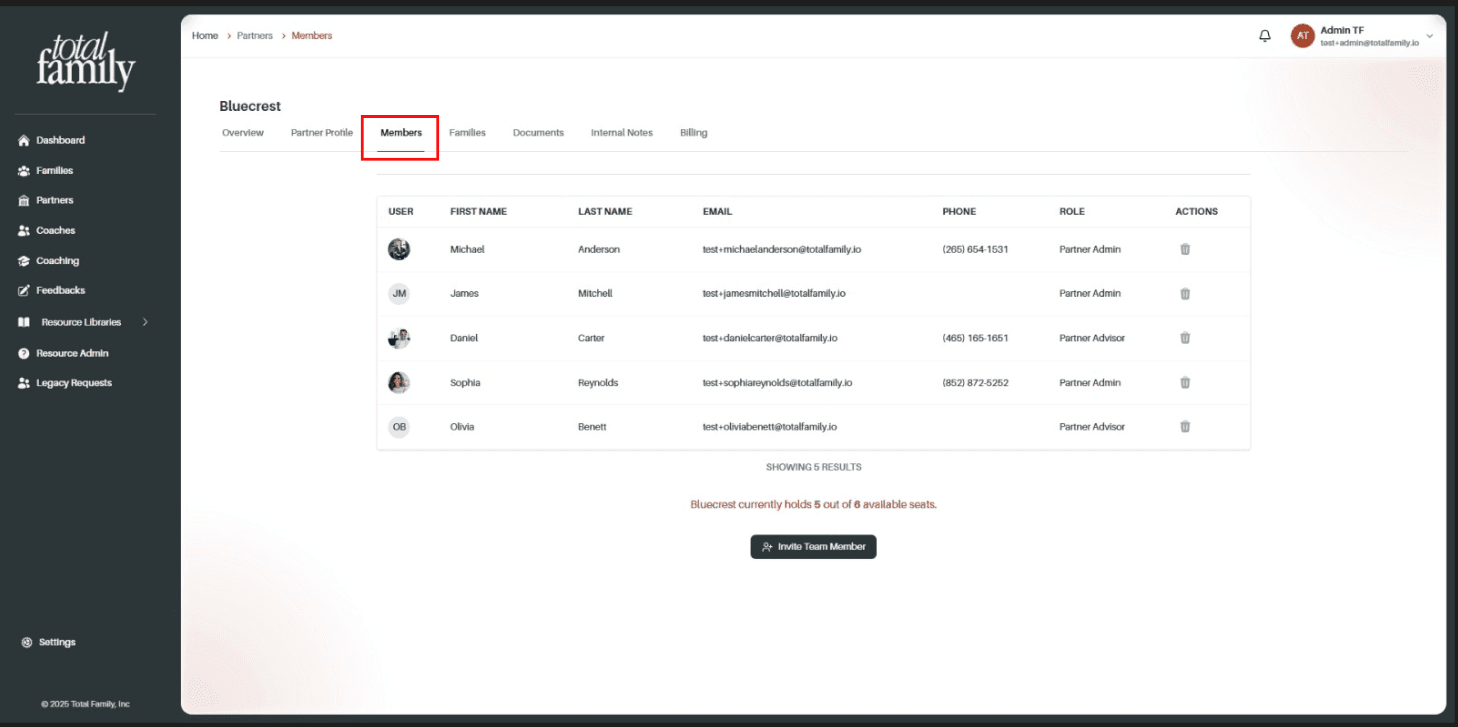Select the Members tab

point(401,133)
